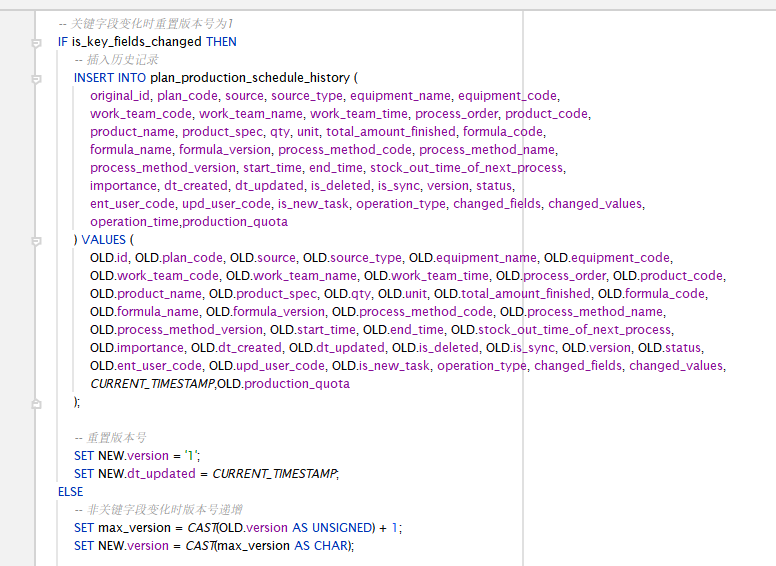Click the fold end marker beside closing parenthesis
The width and height of the screenshot is (776, 566).
[x=37, y=402]
